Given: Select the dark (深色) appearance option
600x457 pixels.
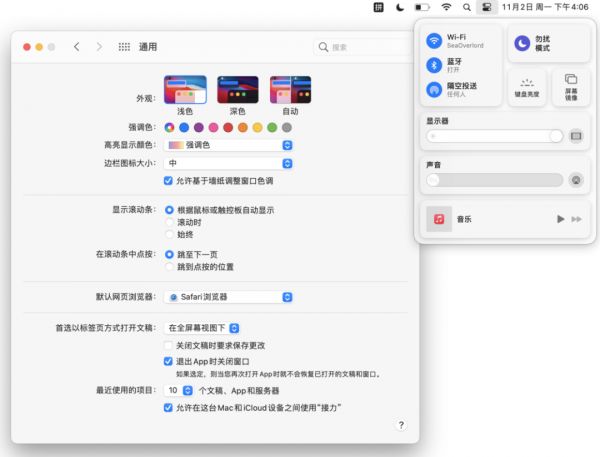Looking at the screenshot, I should point(238,90).
